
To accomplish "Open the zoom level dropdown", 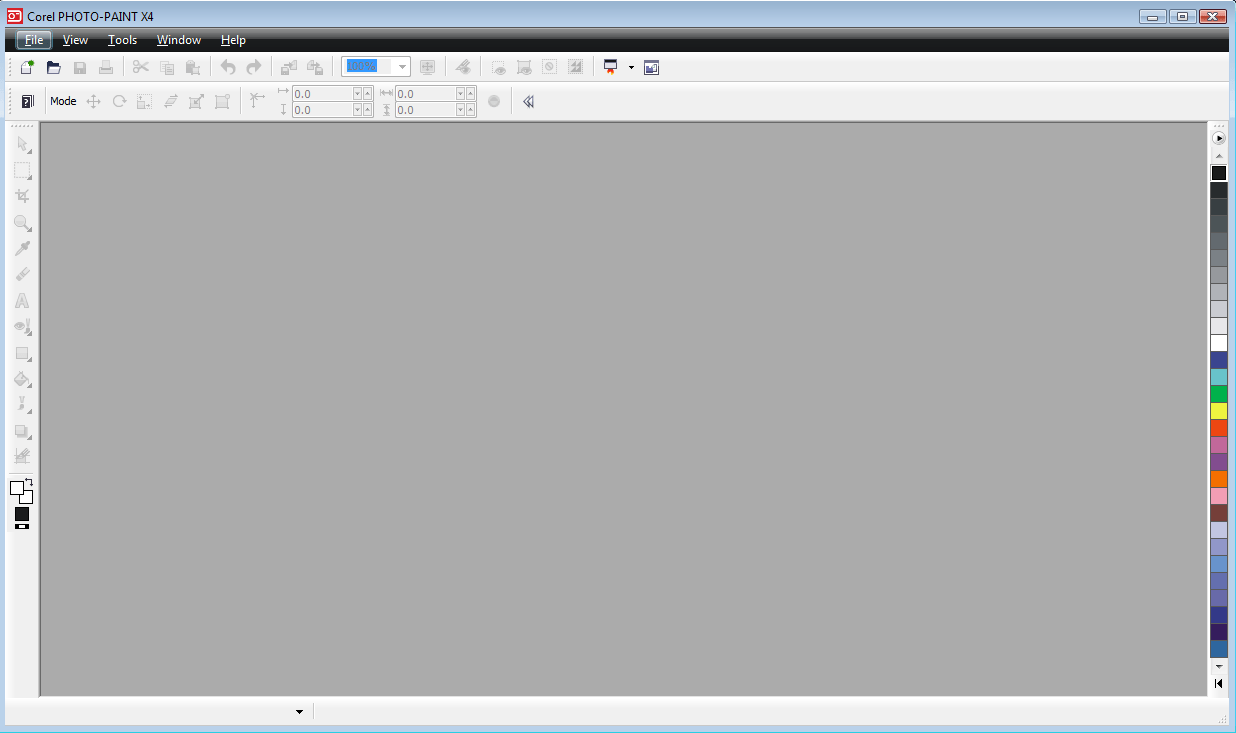I will (401, 67).
